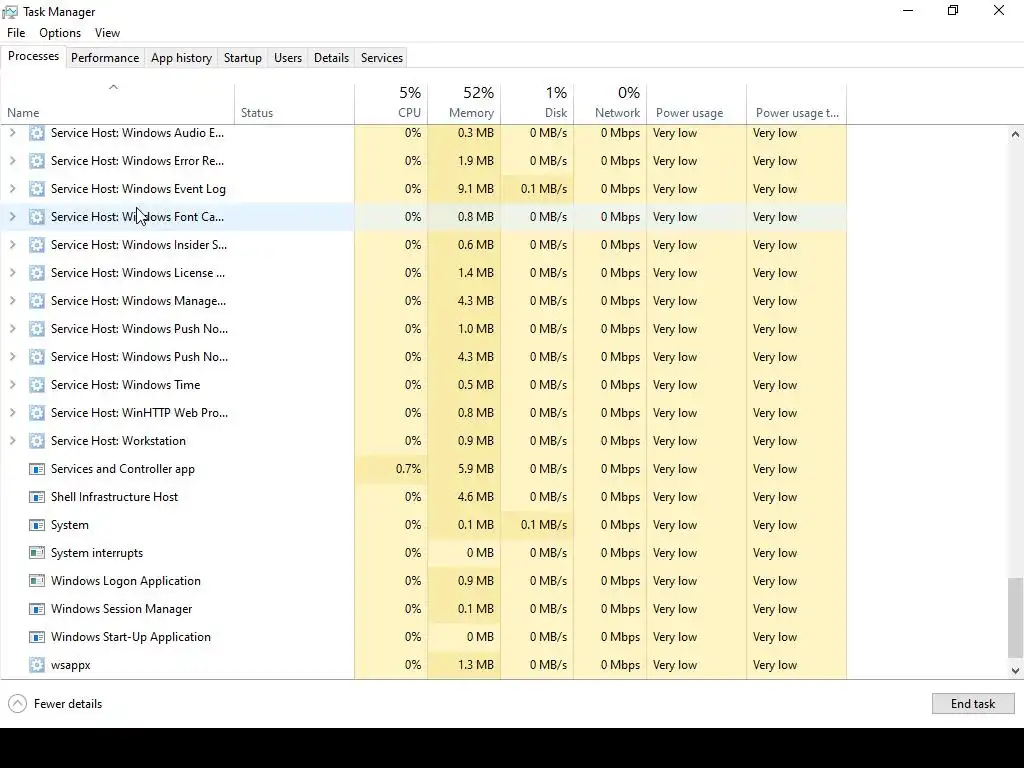Click the scrollbar up arrow
Screen dimensions: 1024x768
click(x=1015, y=134)
